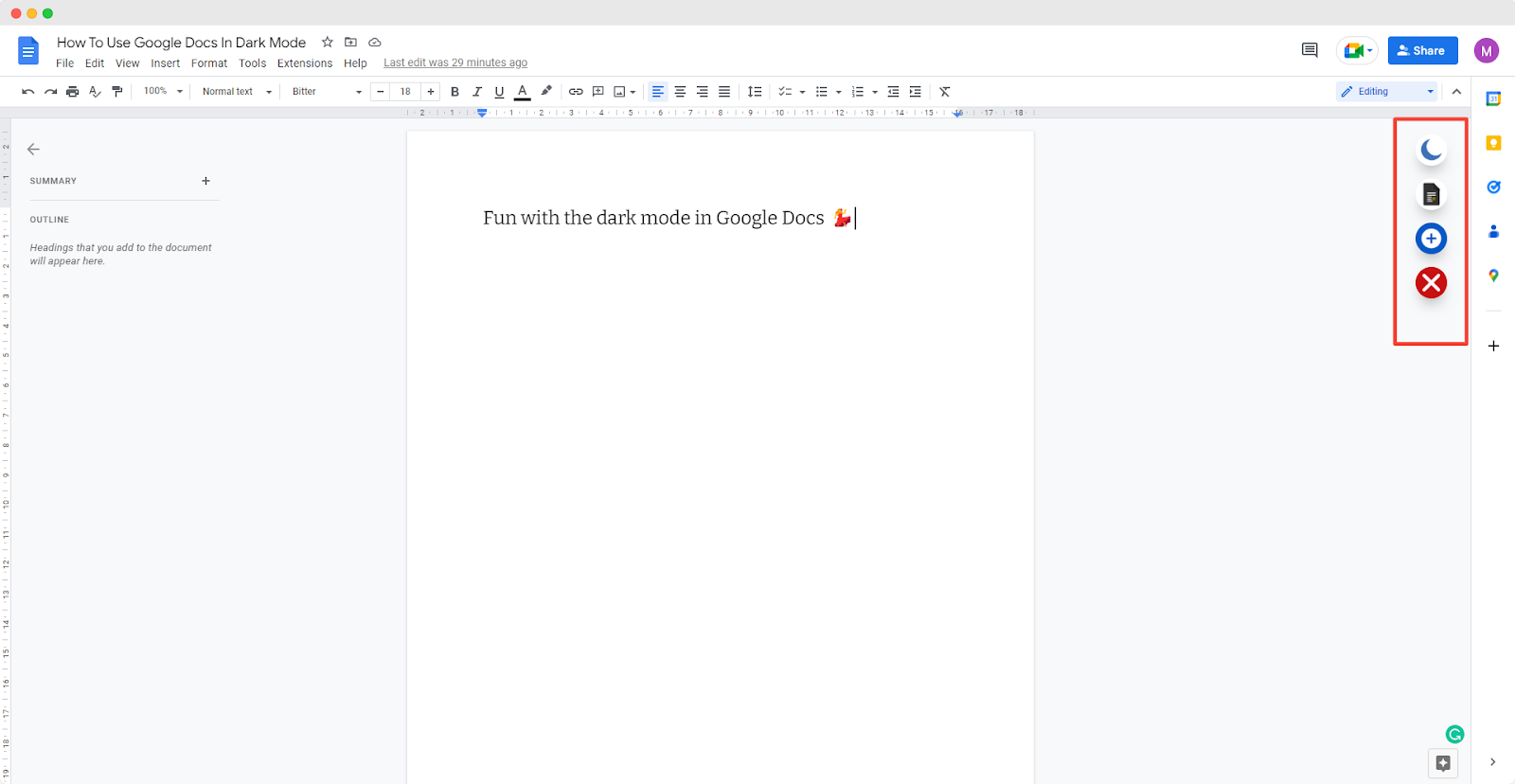Open Google Keep in side panel

tap(1493, 143)
